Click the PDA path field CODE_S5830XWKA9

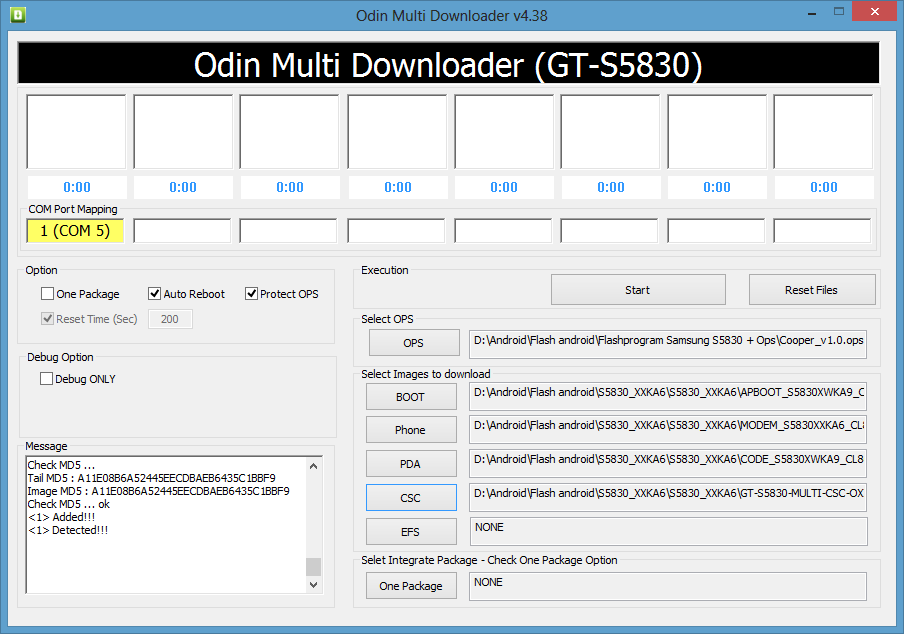click(x=668, y=463)
